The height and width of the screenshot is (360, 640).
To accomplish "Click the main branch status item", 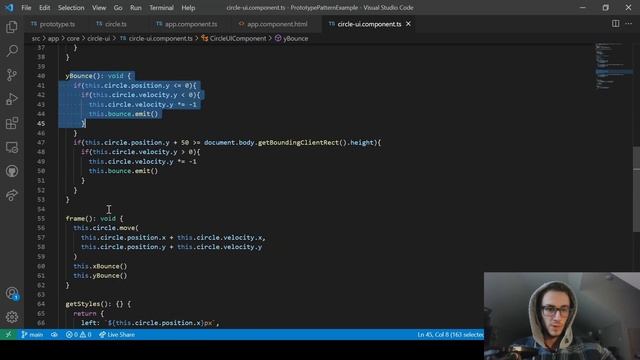I will click(32, 335).
